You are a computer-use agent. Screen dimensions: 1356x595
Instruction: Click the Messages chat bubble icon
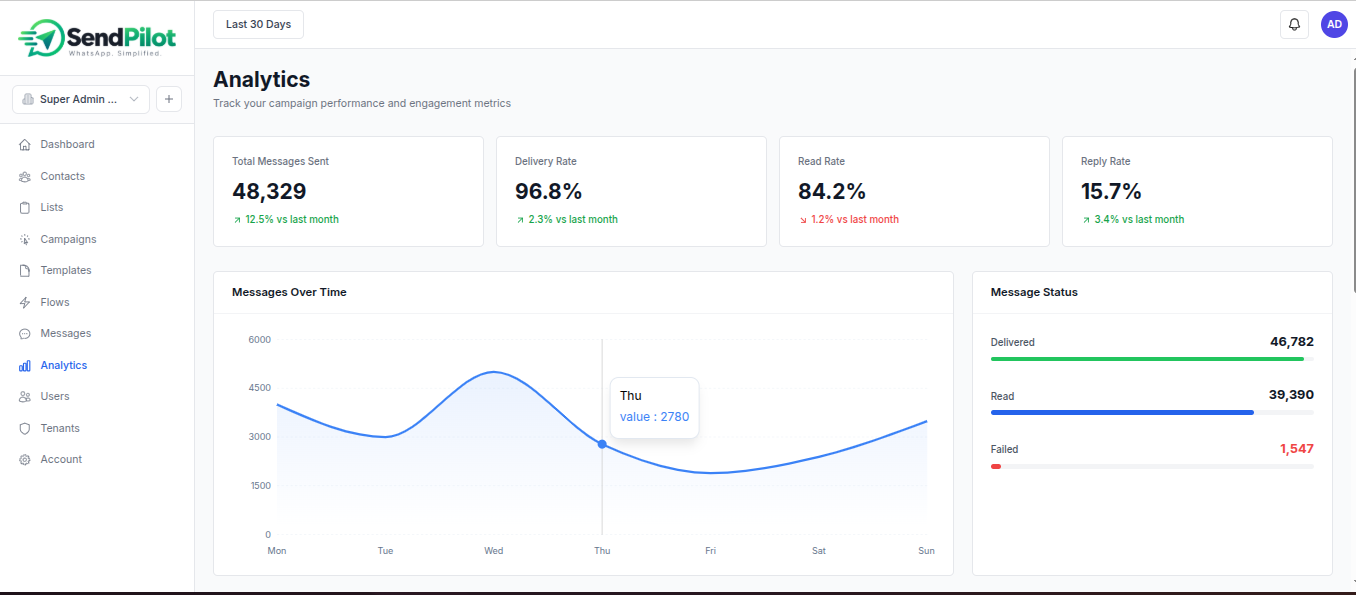pos(25,334)
